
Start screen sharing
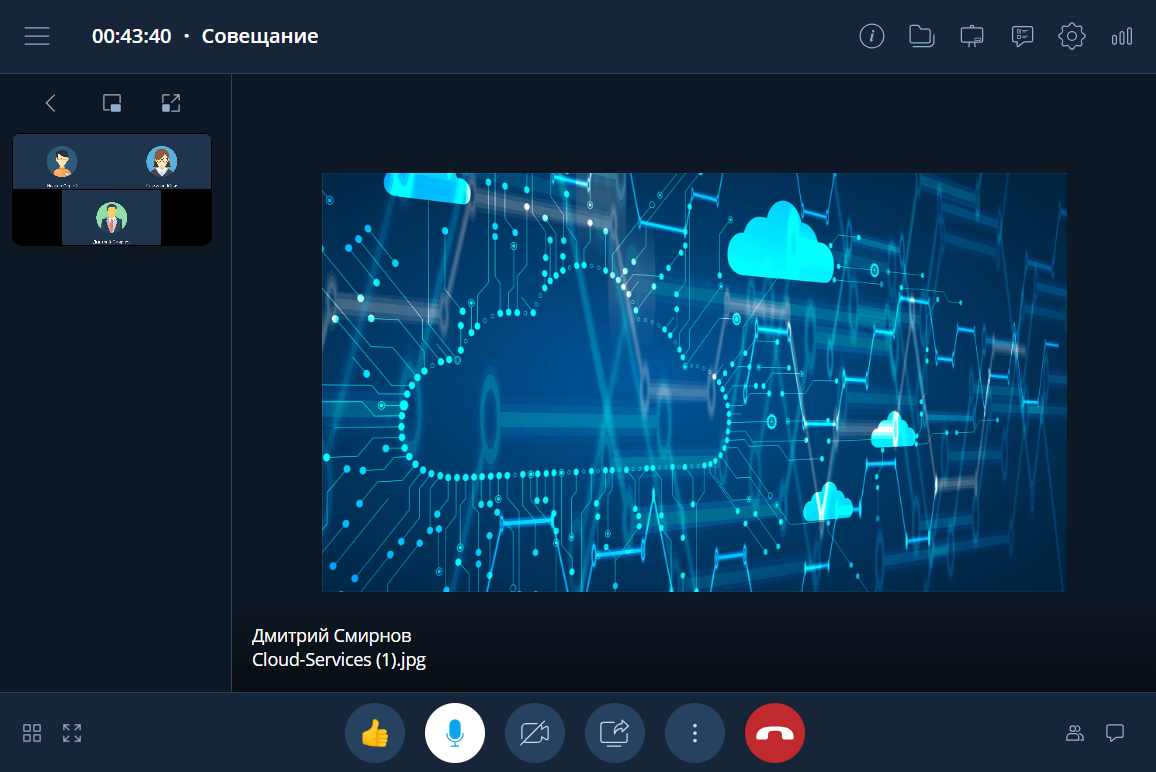coord(615,733)
